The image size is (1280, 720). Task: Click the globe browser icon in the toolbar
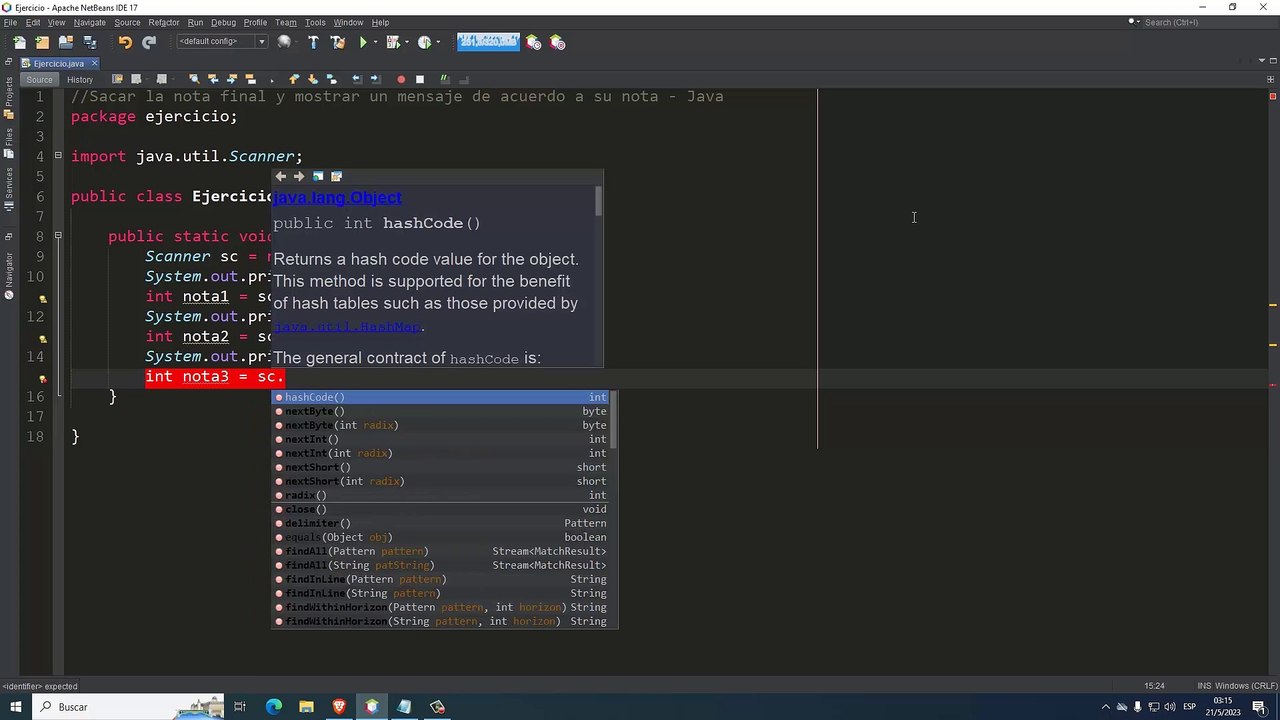click(x=284, y=42)
